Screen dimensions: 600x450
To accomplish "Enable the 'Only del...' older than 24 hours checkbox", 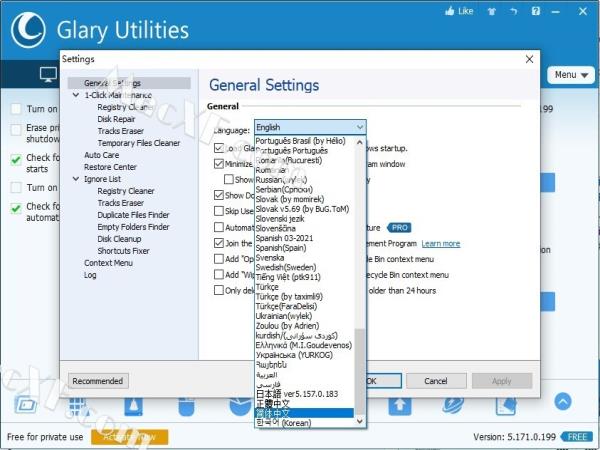I will coord(219,290).
